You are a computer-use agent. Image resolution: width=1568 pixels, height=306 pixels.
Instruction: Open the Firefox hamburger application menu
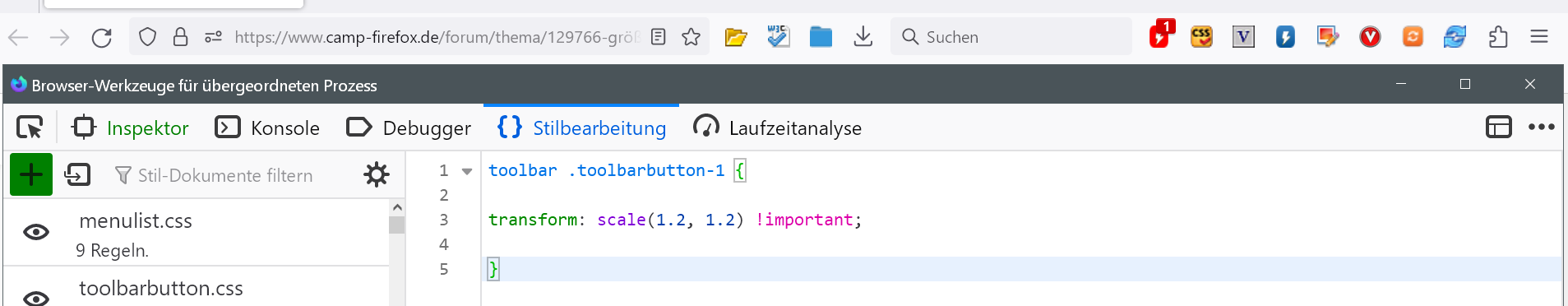pyautogui.click(x=1539, y=37)
